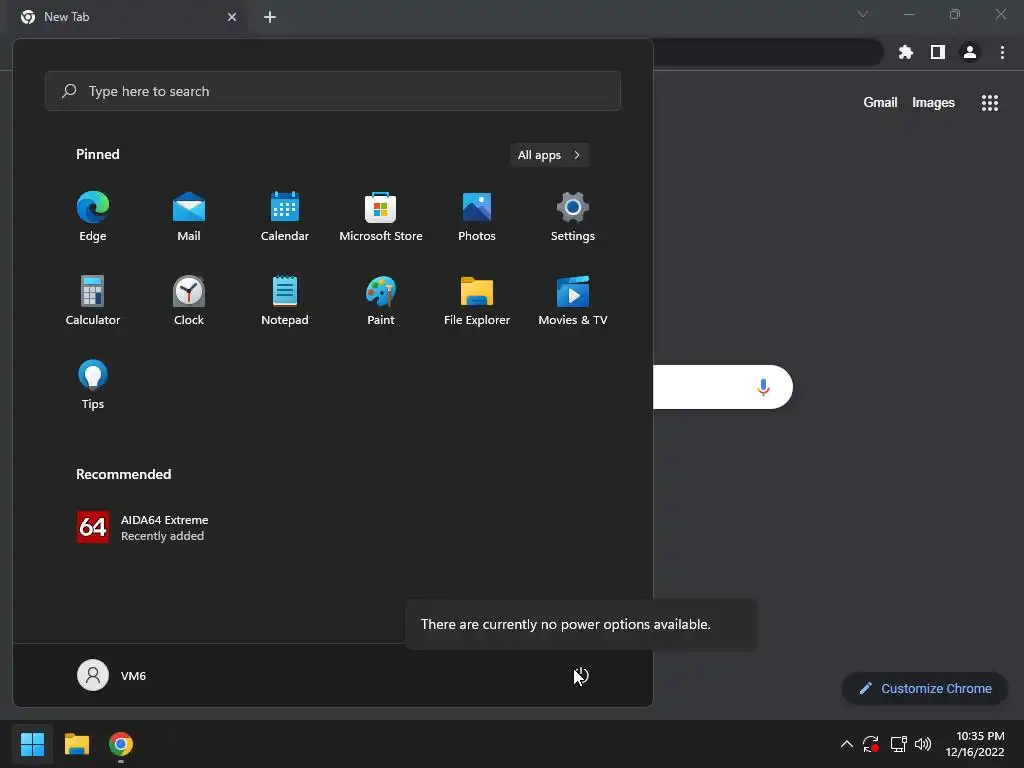The height and width of the screenshot is (768, 1024).
Task: Toggle Chrome side panel
Action: (x=938, y=52)
